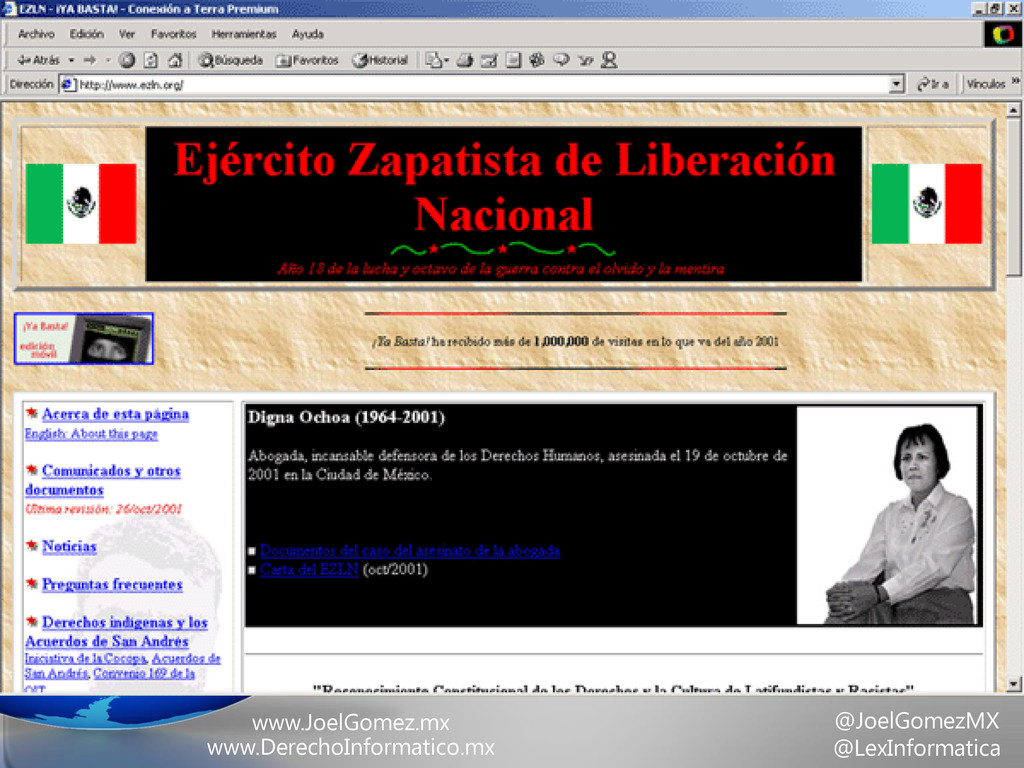Click the Messenger person icon
Image resolution: width=1024 pixels, height=768 pixels.
[x=609, y=60]
